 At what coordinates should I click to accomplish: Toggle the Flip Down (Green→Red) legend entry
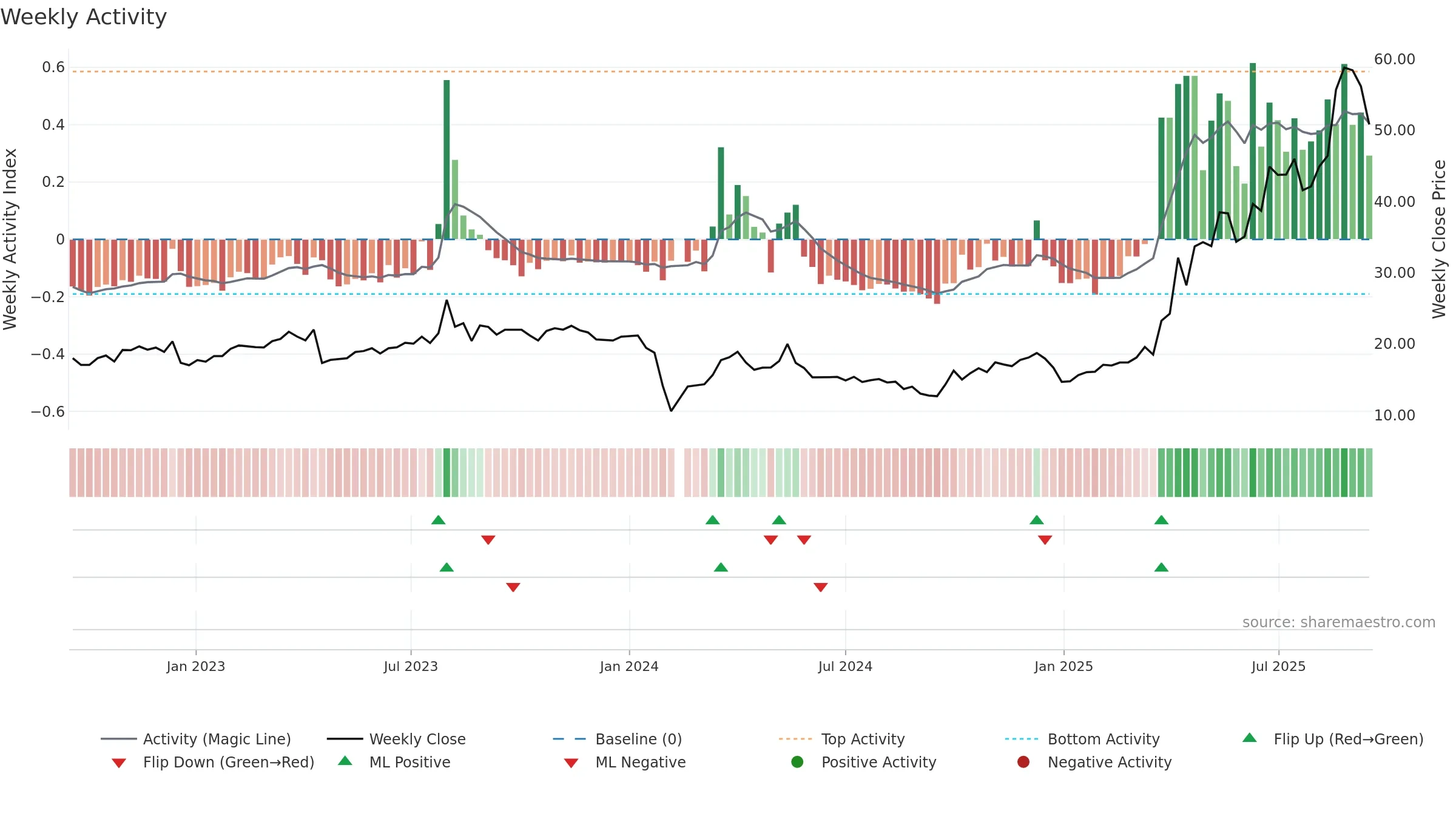pos(213,762)
